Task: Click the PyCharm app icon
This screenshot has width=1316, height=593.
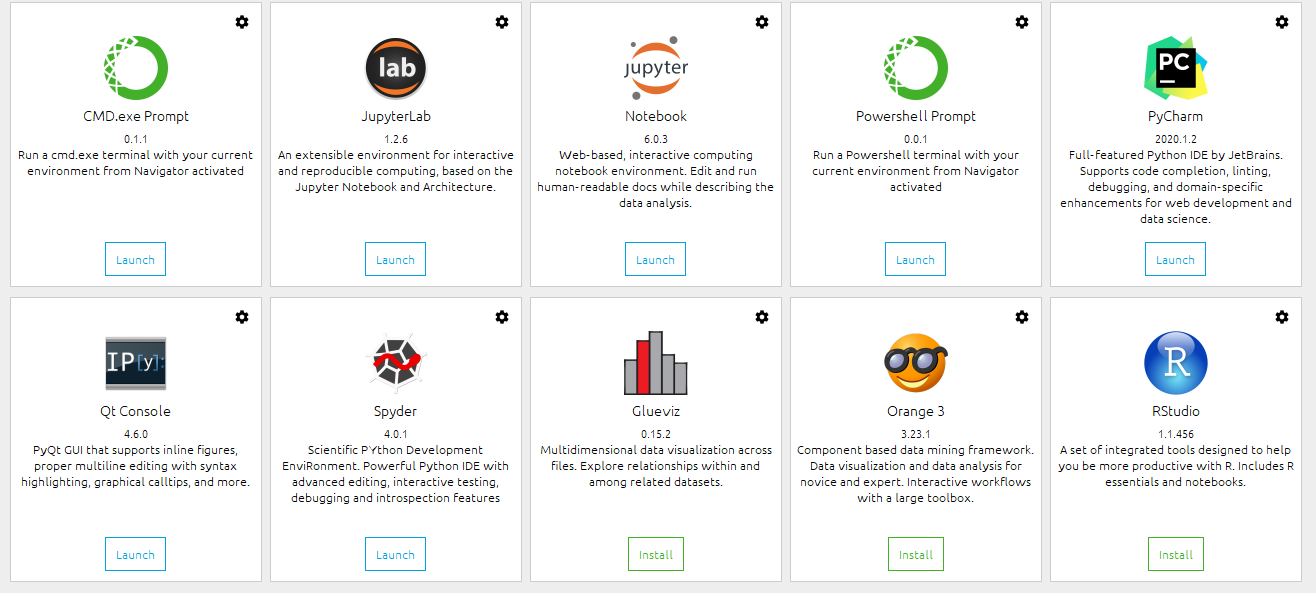Action: [x=1175, y=67]
